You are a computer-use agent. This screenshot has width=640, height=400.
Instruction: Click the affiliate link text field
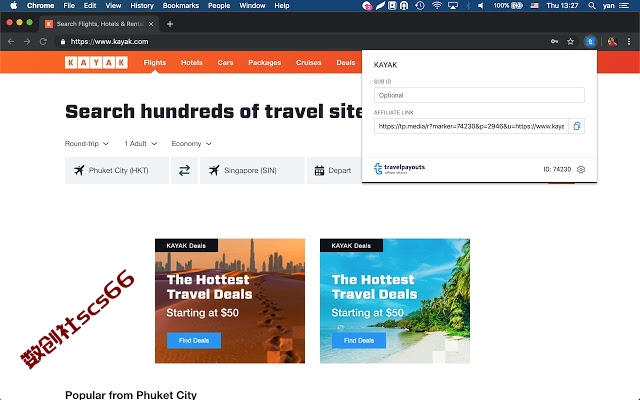click(471, 126)
